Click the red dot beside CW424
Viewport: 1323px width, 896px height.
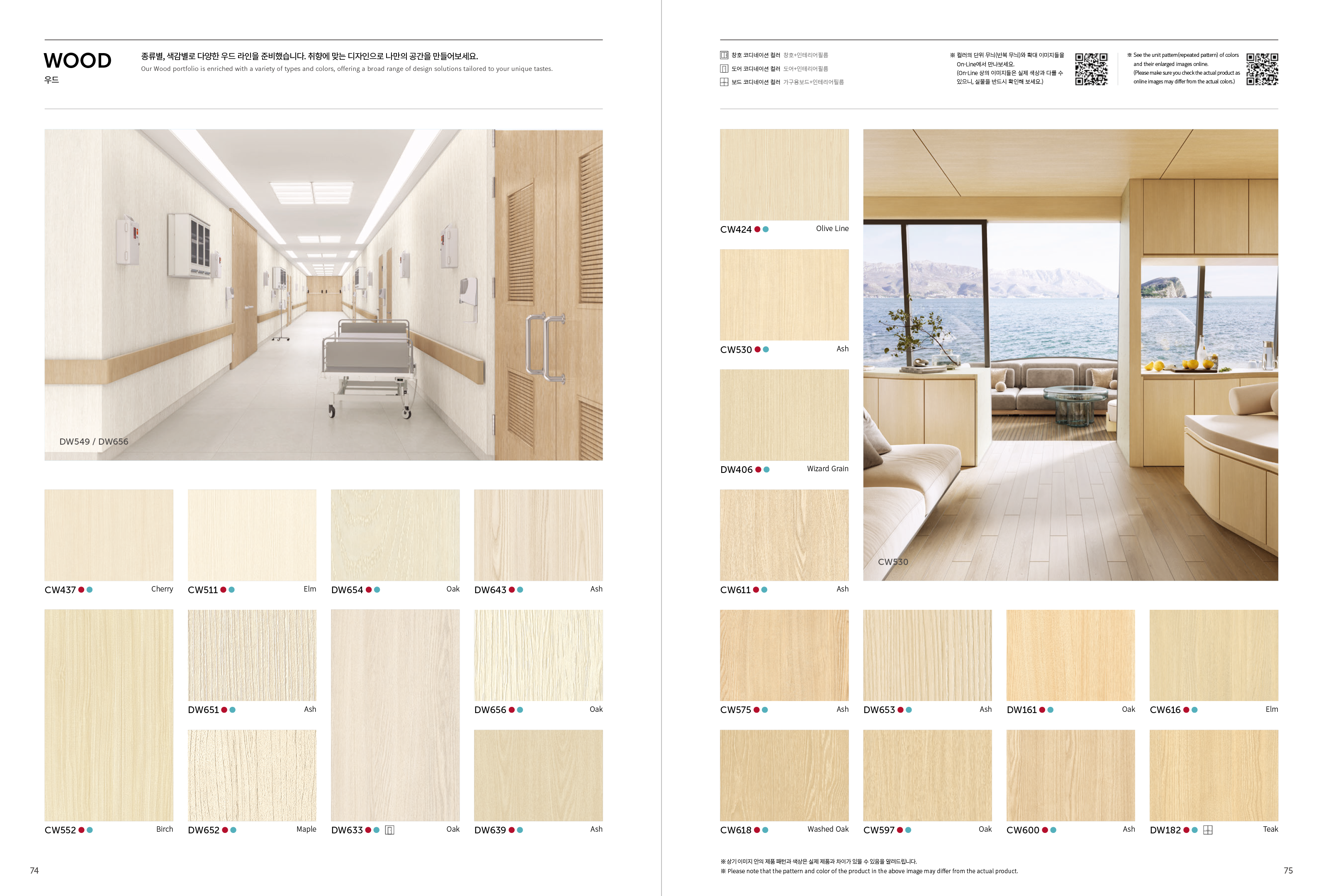pyautogui.click(x=757, y=229)
